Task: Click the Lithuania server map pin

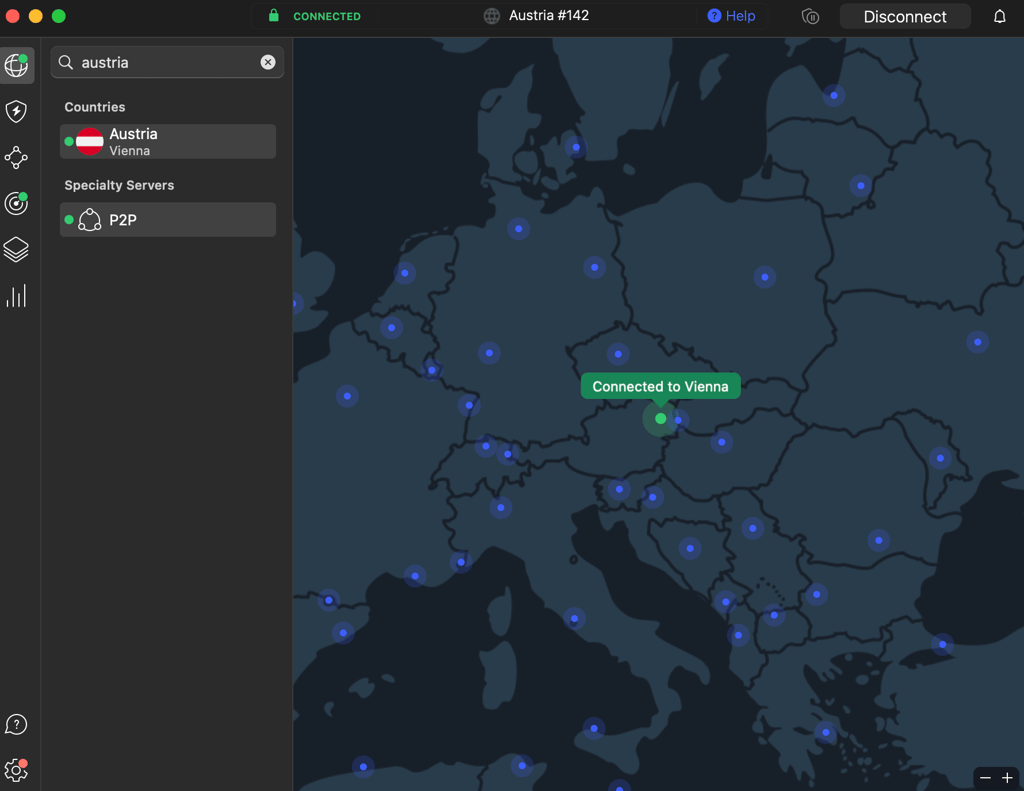Action: [860, 186]
